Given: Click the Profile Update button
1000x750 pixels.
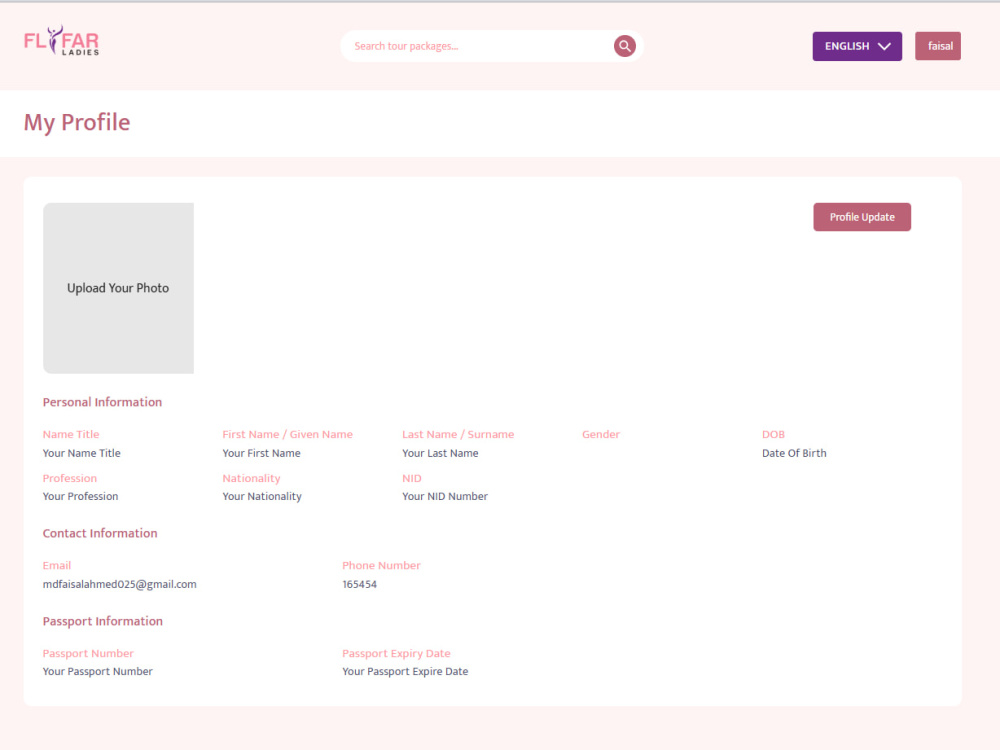Looking at the screenshot, I should point(862,217).
